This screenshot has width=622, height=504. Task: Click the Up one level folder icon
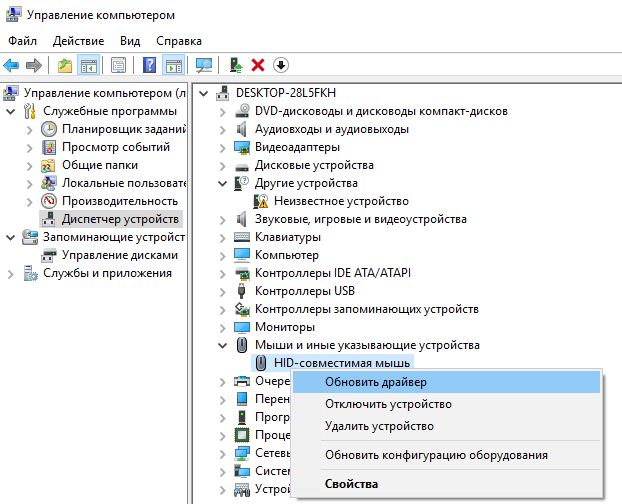point(65,65)
